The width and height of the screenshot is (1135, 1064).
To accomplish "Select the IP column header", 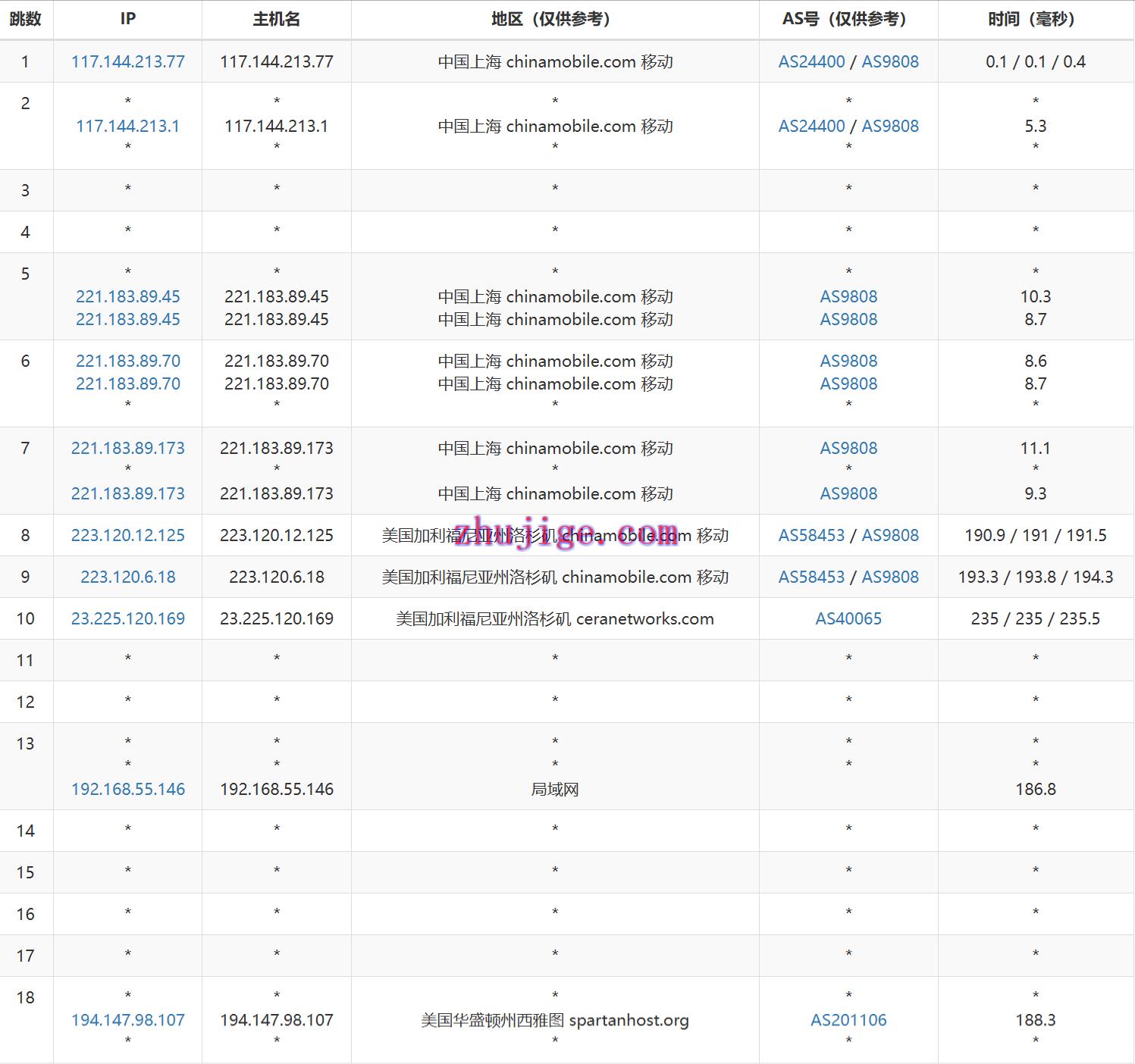I will point(127,20).
